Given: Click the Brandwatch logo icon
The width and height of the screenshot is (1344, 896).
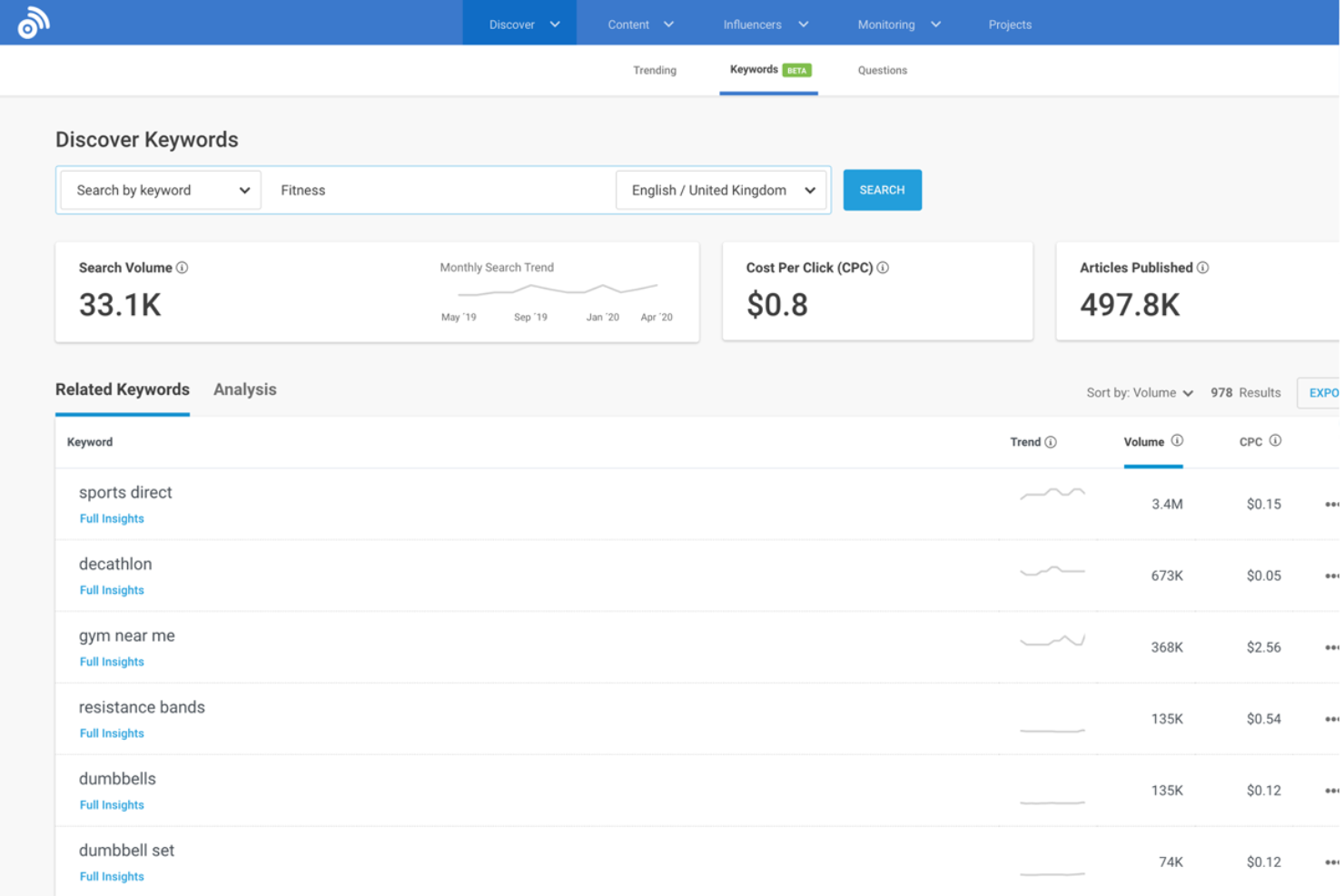Looking at the screenshot, I should [x=34, y=23].
